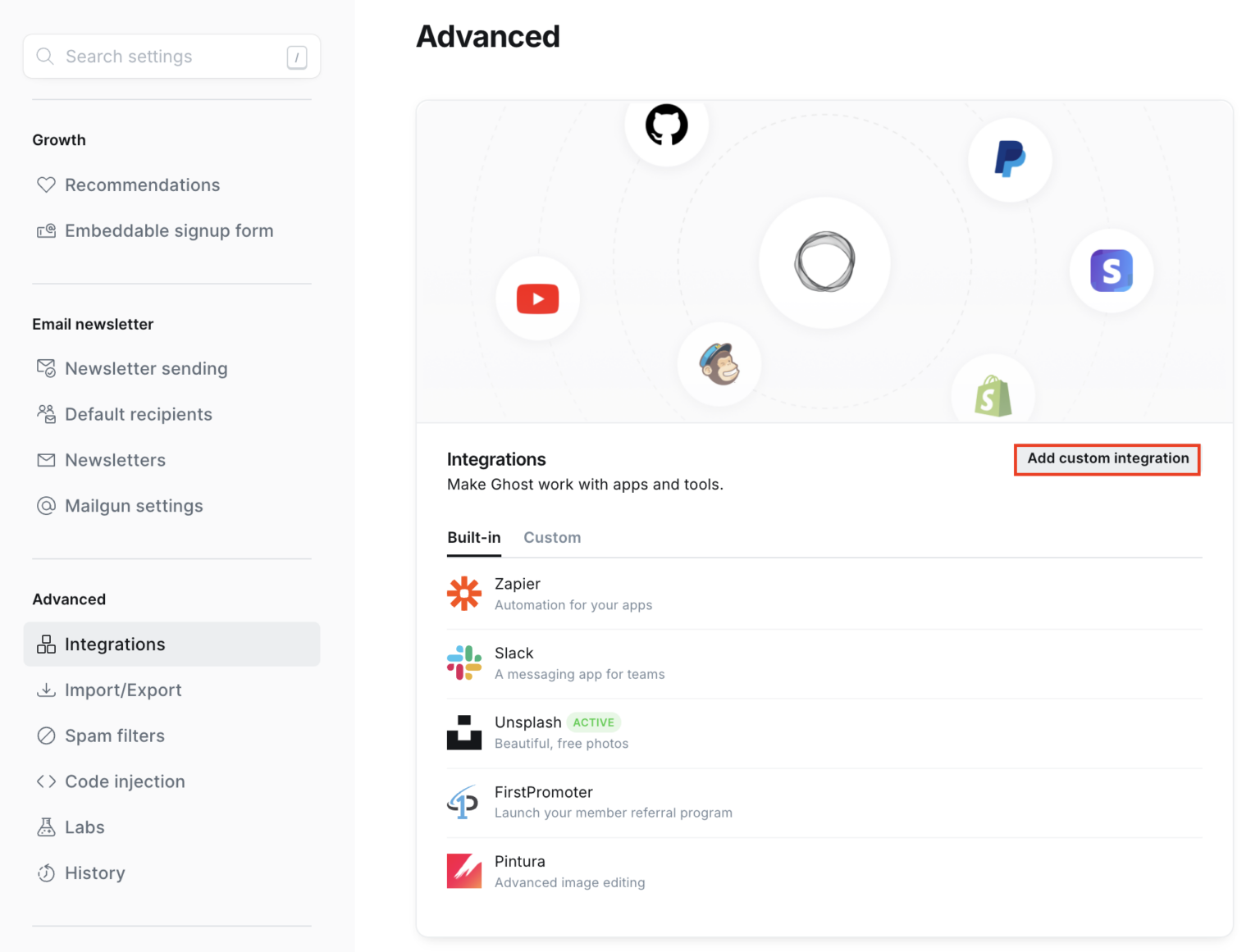This screenshot has width=1260, height=952.
Task: Click the Newsletter sending envelope icon
Action: tap(47, 368)
